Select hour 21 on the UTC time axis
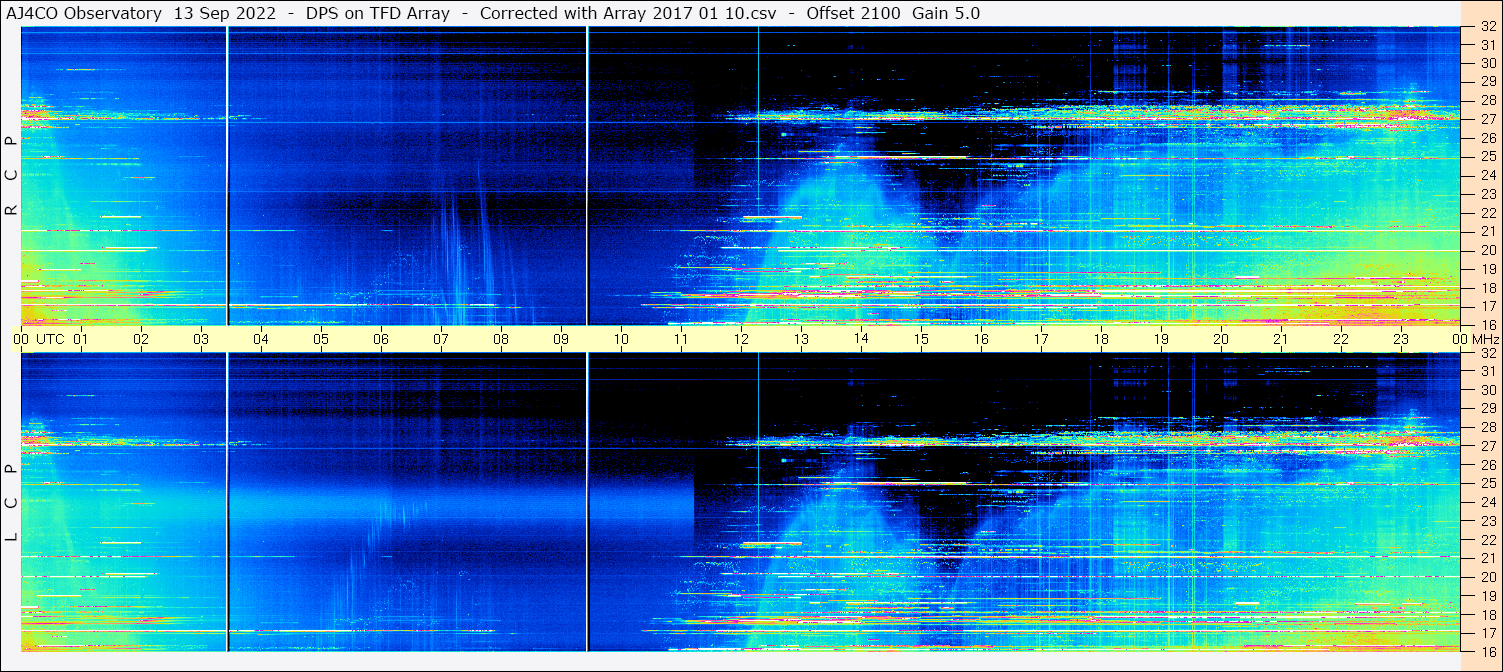Image resolution: width=1503 pixels, height=672 pixels. pyautogui.click(x=1281, y=339)
